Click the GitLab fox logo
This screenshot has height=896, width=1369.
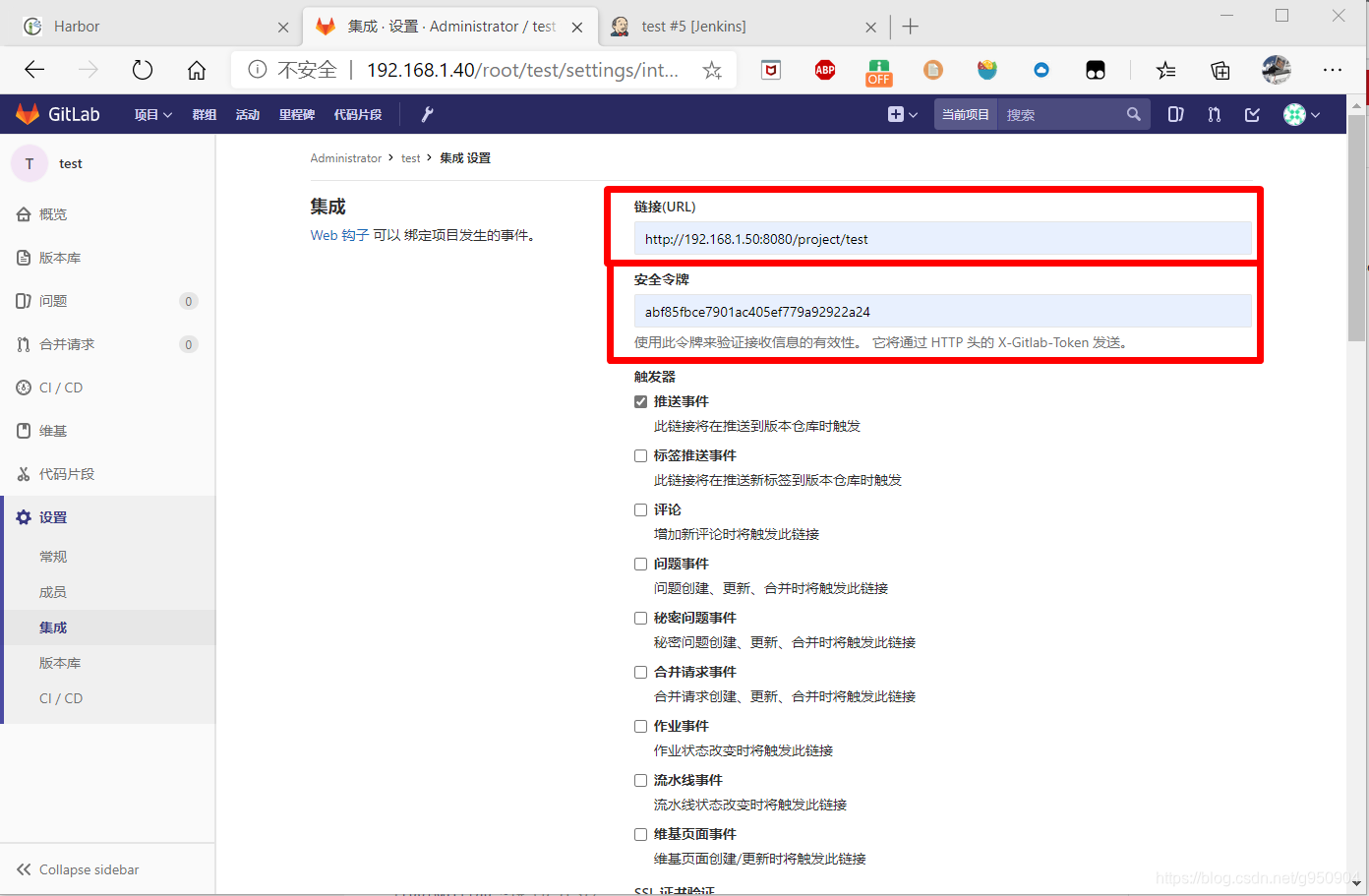28,114
